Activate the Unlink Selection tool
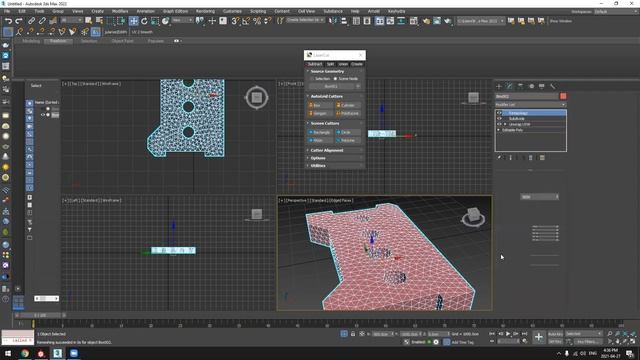This screenshot has height=360, width=640. [42, 21]
